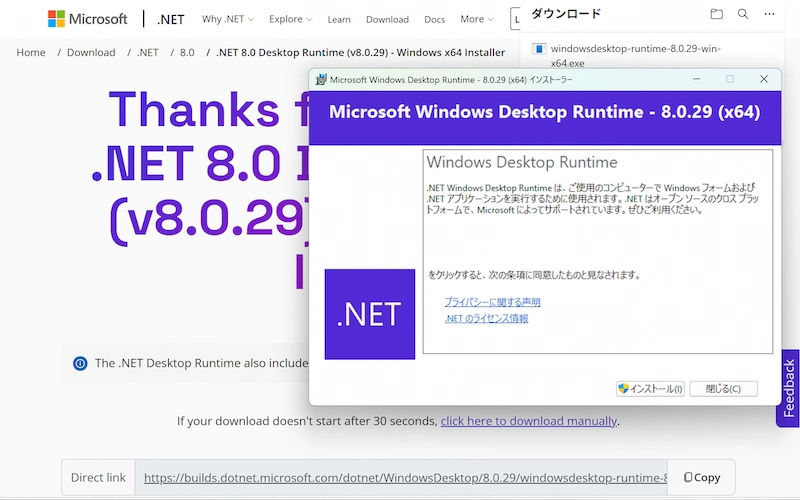
Task: Open the Docs menu item
Action: point(434,19)
